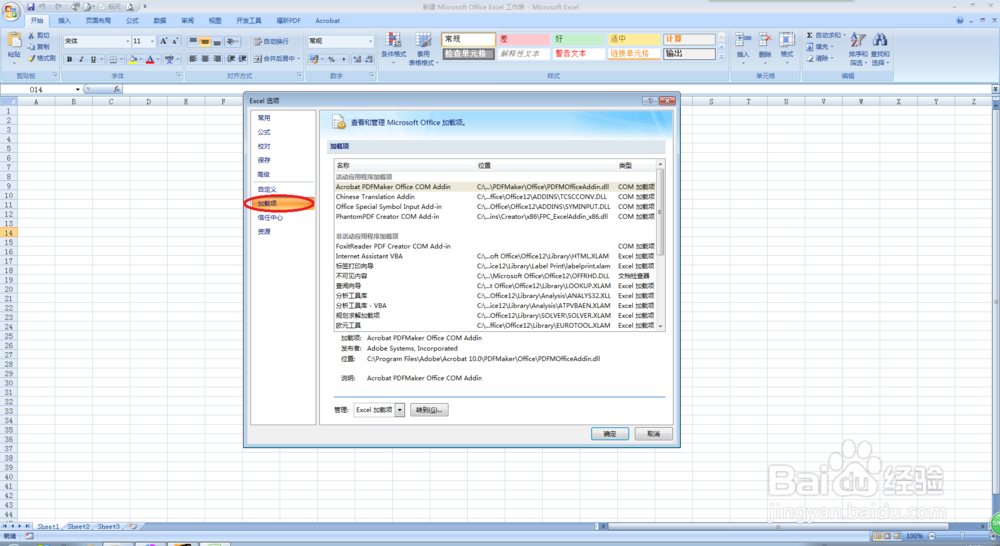Open the number format dropdown 常规
The image size is (1000, 546).
pos(370,41)
